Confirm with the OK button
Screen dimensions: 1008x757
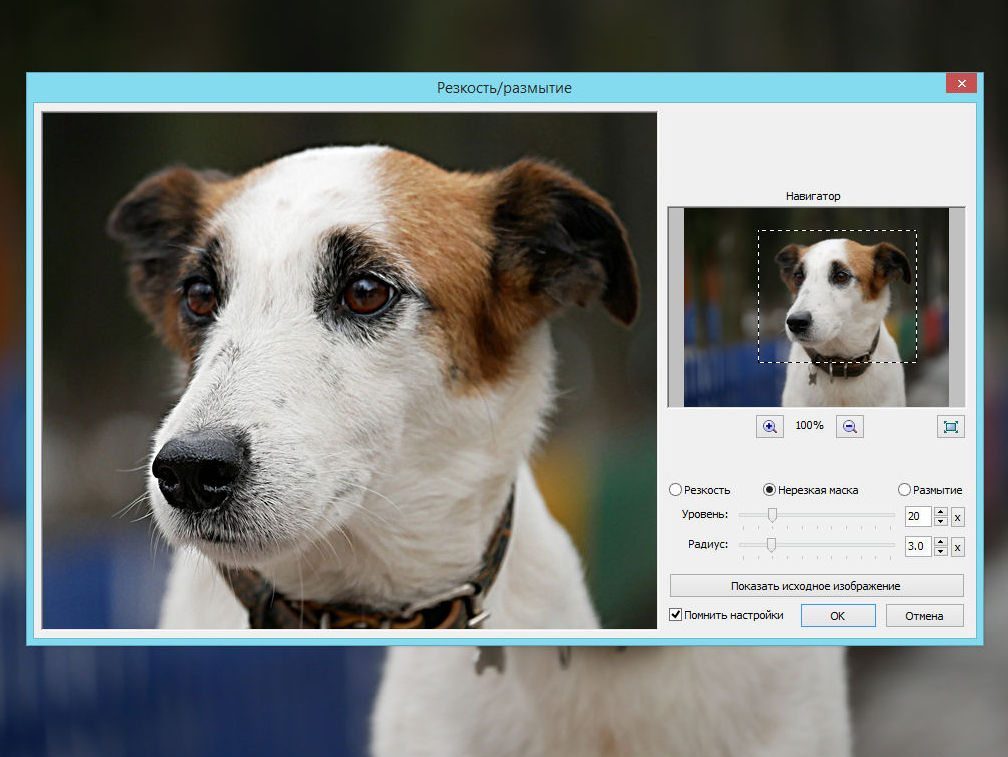pyautogui.click(x=838, y=615)
